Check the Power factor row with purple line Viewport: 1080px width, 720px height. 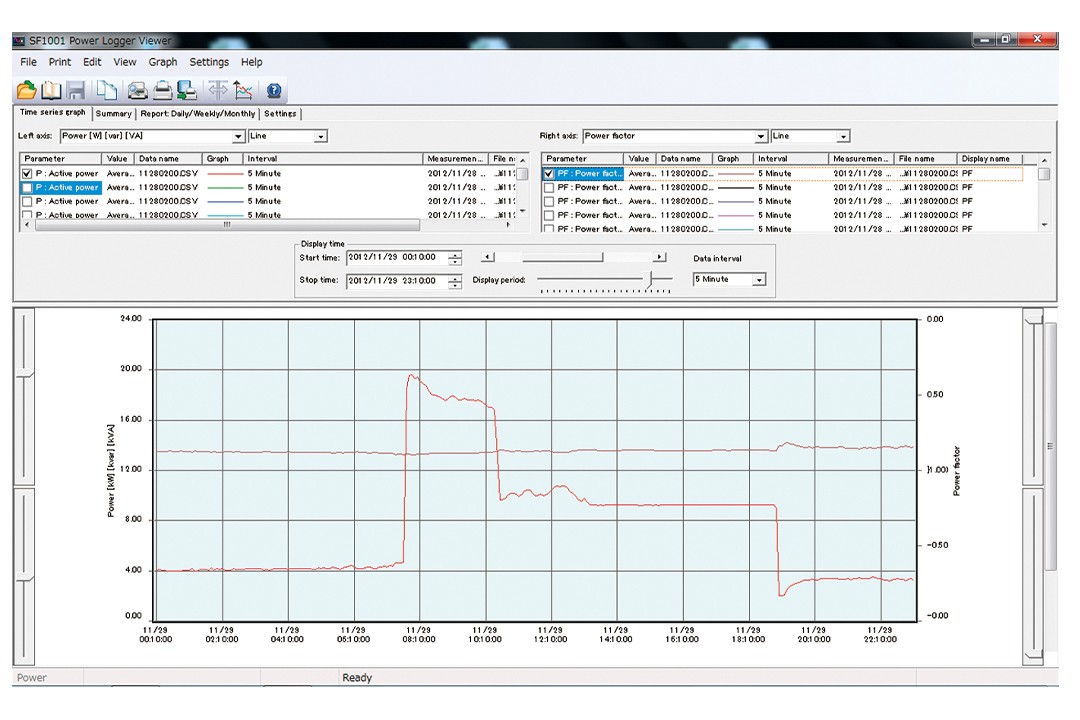pos(549,201)
